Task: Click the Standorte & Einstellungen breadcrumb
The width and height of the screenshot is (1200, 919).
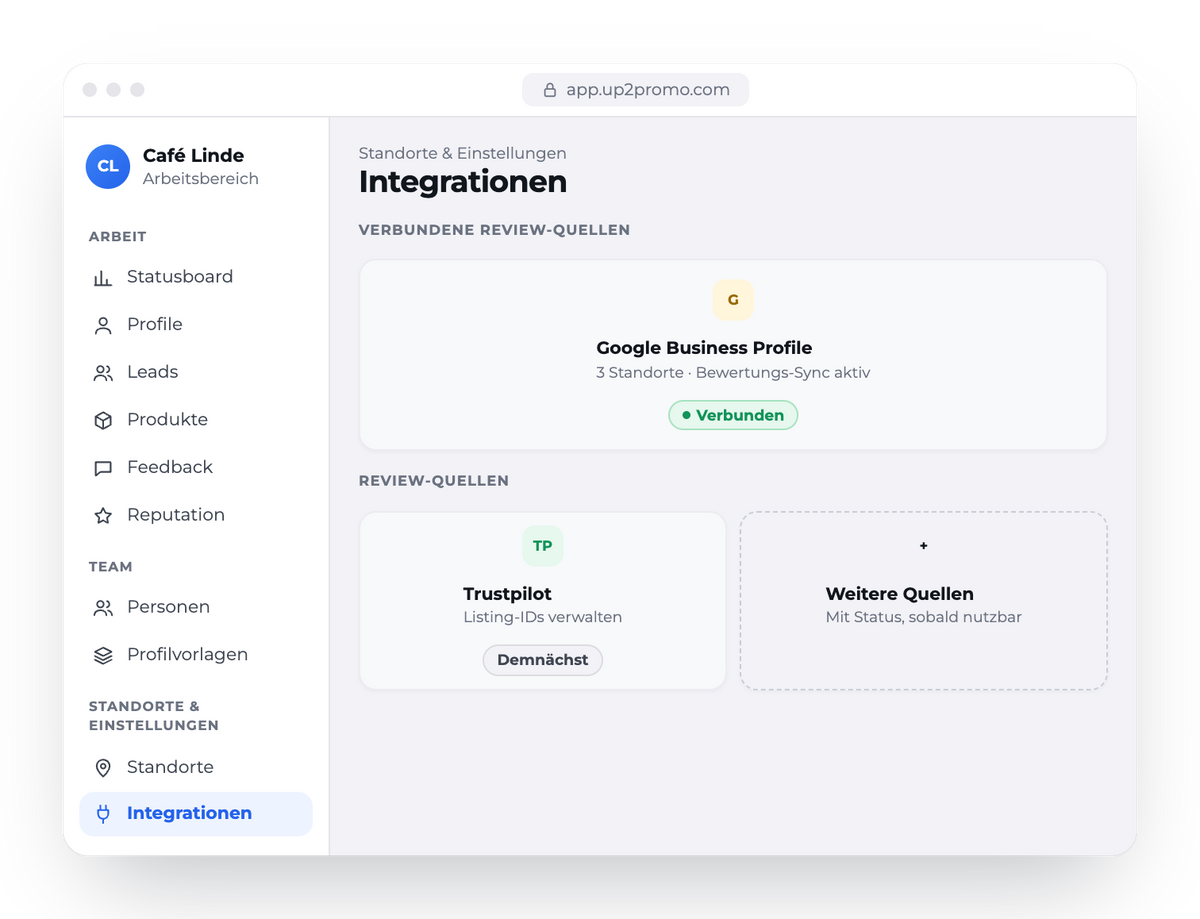Action: (x=463, y=153)
